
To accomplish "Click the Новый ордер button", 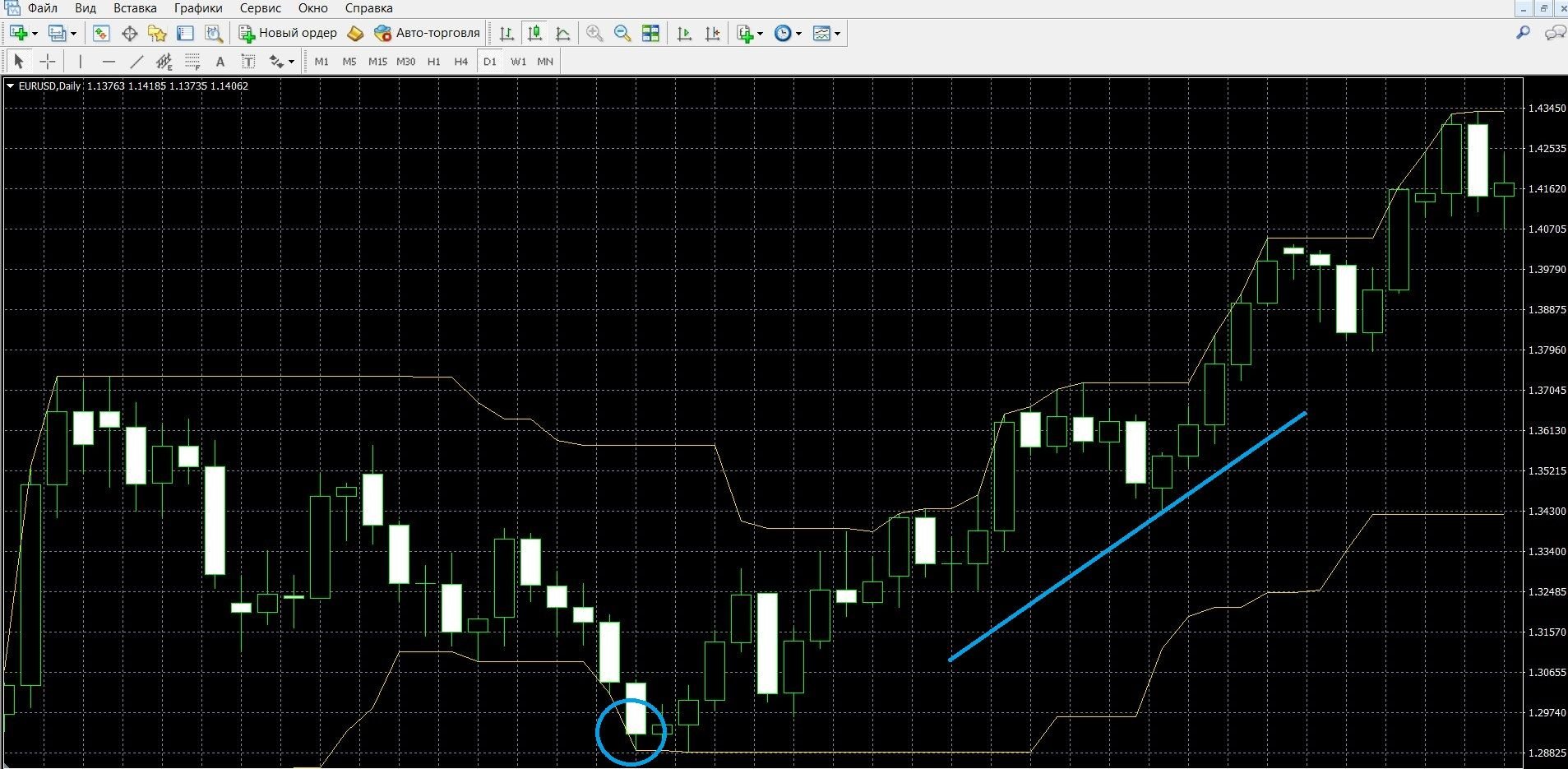I will click(x=288, y=34).
